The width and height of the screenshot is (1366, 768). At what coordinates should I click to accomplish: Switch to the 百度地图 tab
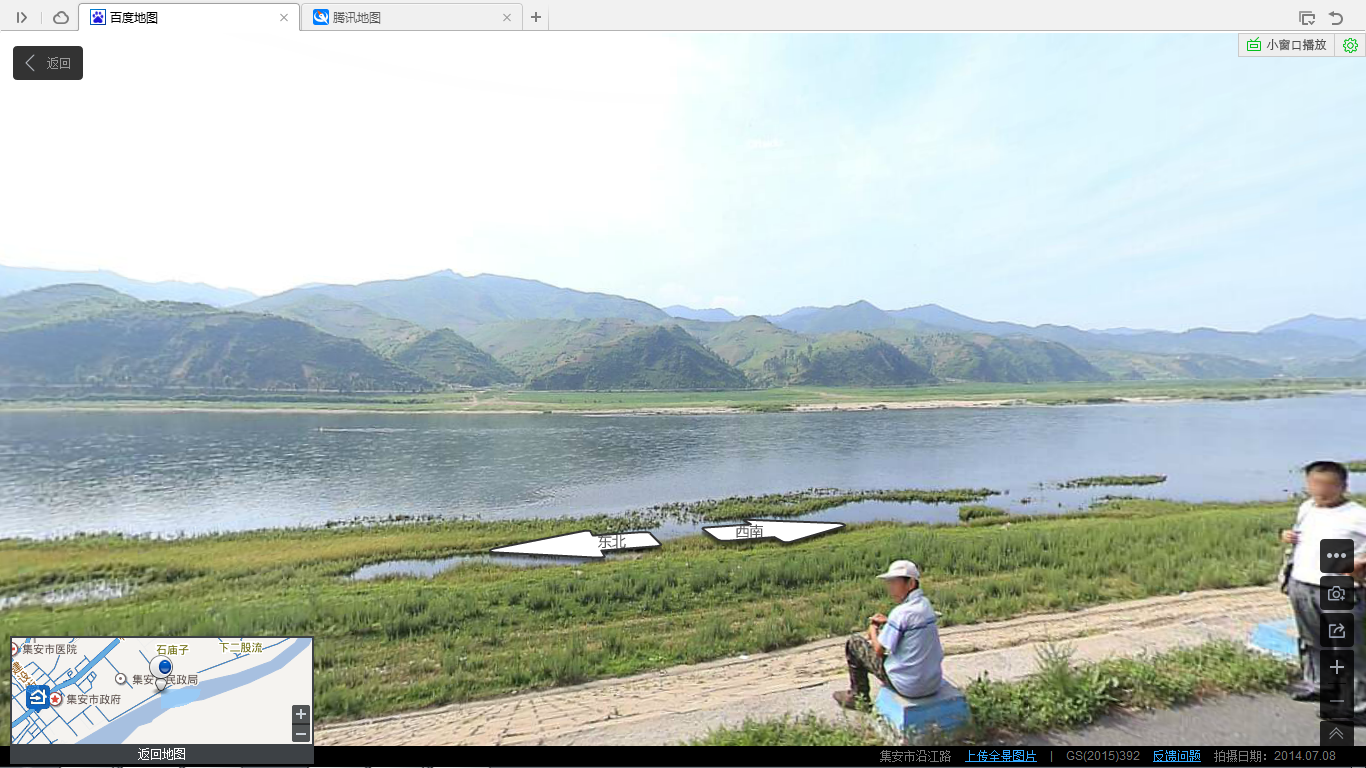pyautogui.click(x=189, y=17)
